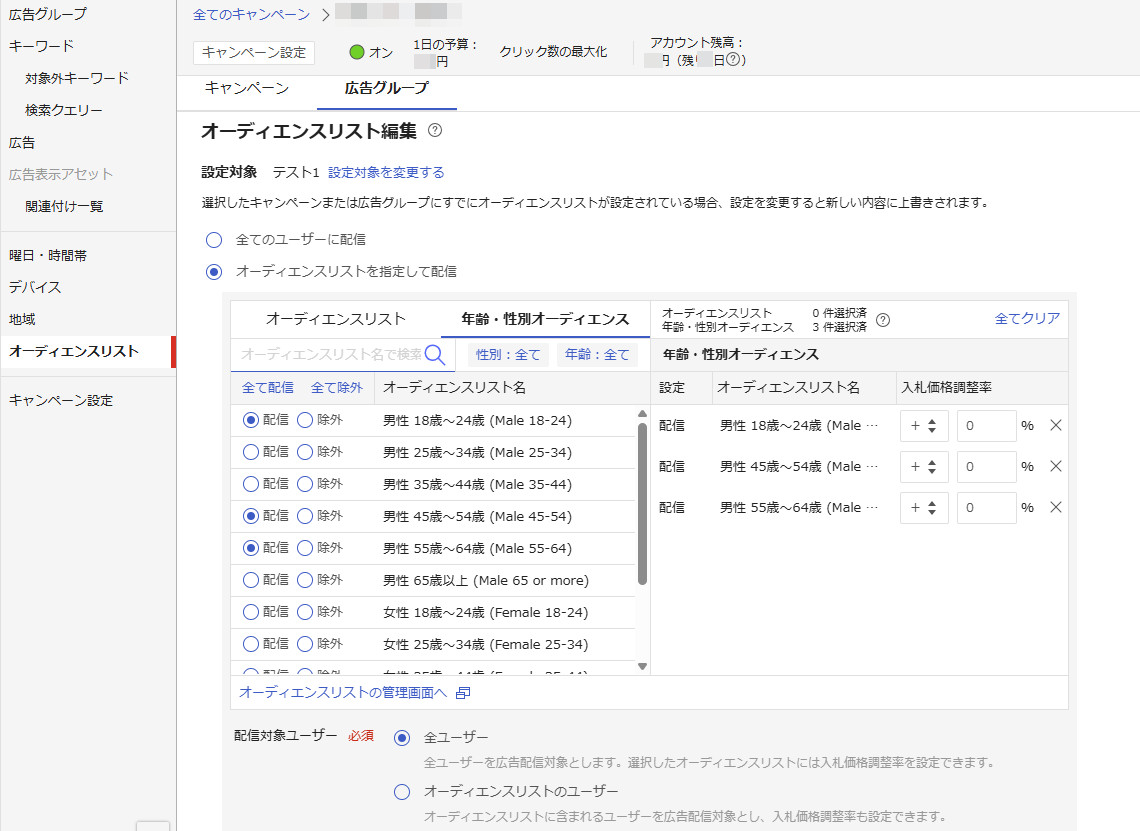Click help icon next to 件選択済 counts
This screenshot has height=831, width=1140.
[883, 320]
